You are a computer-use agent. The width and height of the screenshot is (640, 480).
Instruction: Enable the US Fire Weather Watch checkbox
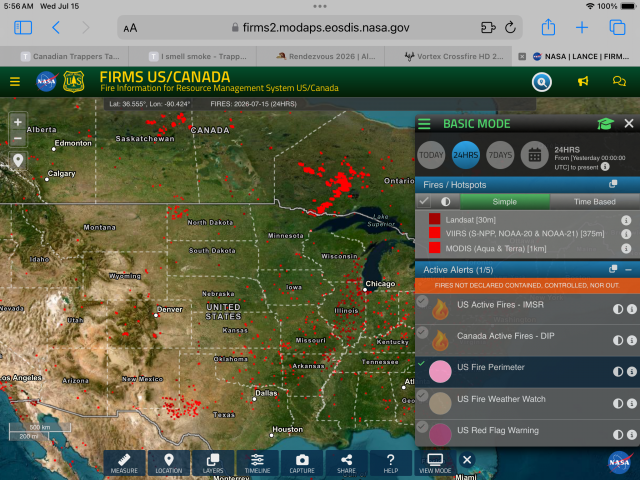point(422,395)
